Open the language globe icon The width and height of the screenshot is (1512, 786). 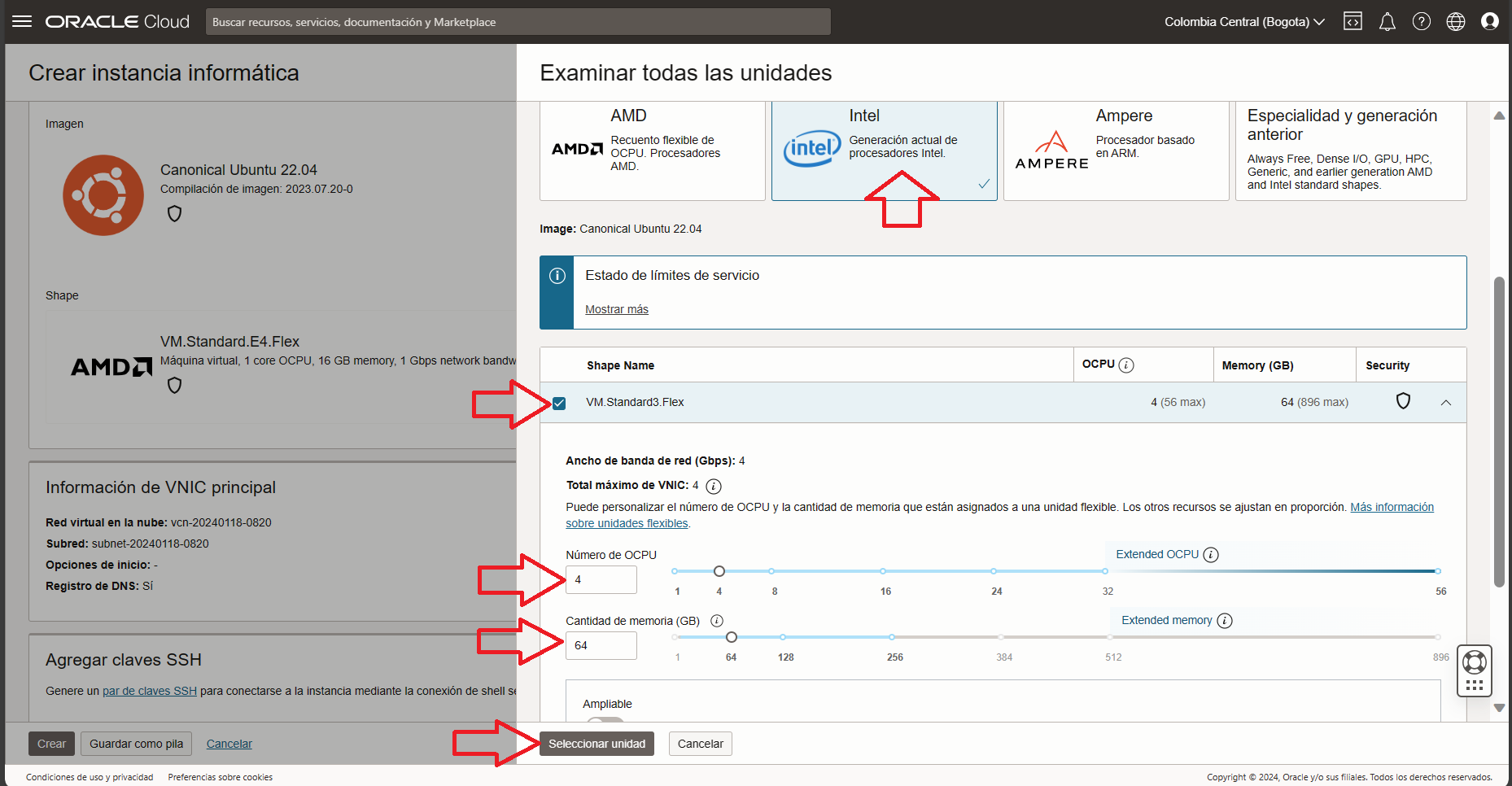coord(1456,22)
